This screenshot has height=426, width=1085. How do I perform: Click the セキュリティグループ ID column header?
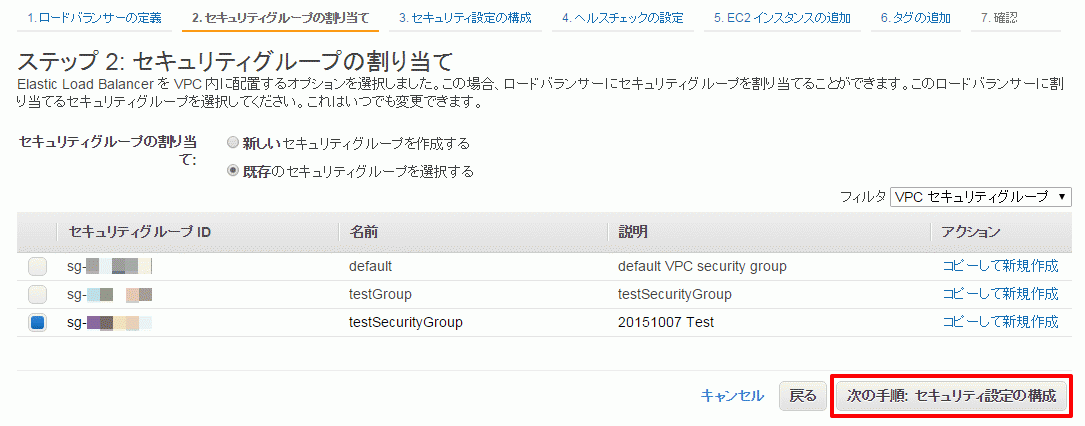[x=139, y=232]
